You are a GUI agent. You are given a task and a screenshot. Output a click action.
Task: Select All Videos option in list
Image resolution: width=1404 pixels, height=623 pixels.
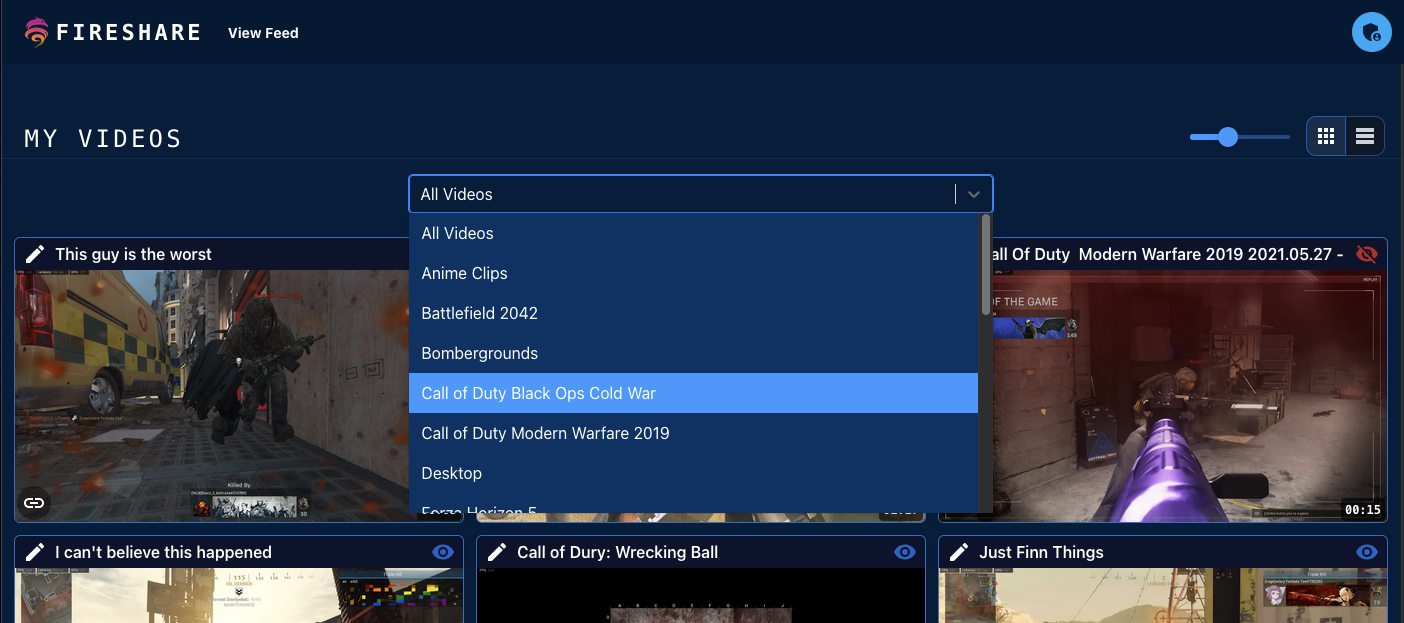[x=693, y=233]
